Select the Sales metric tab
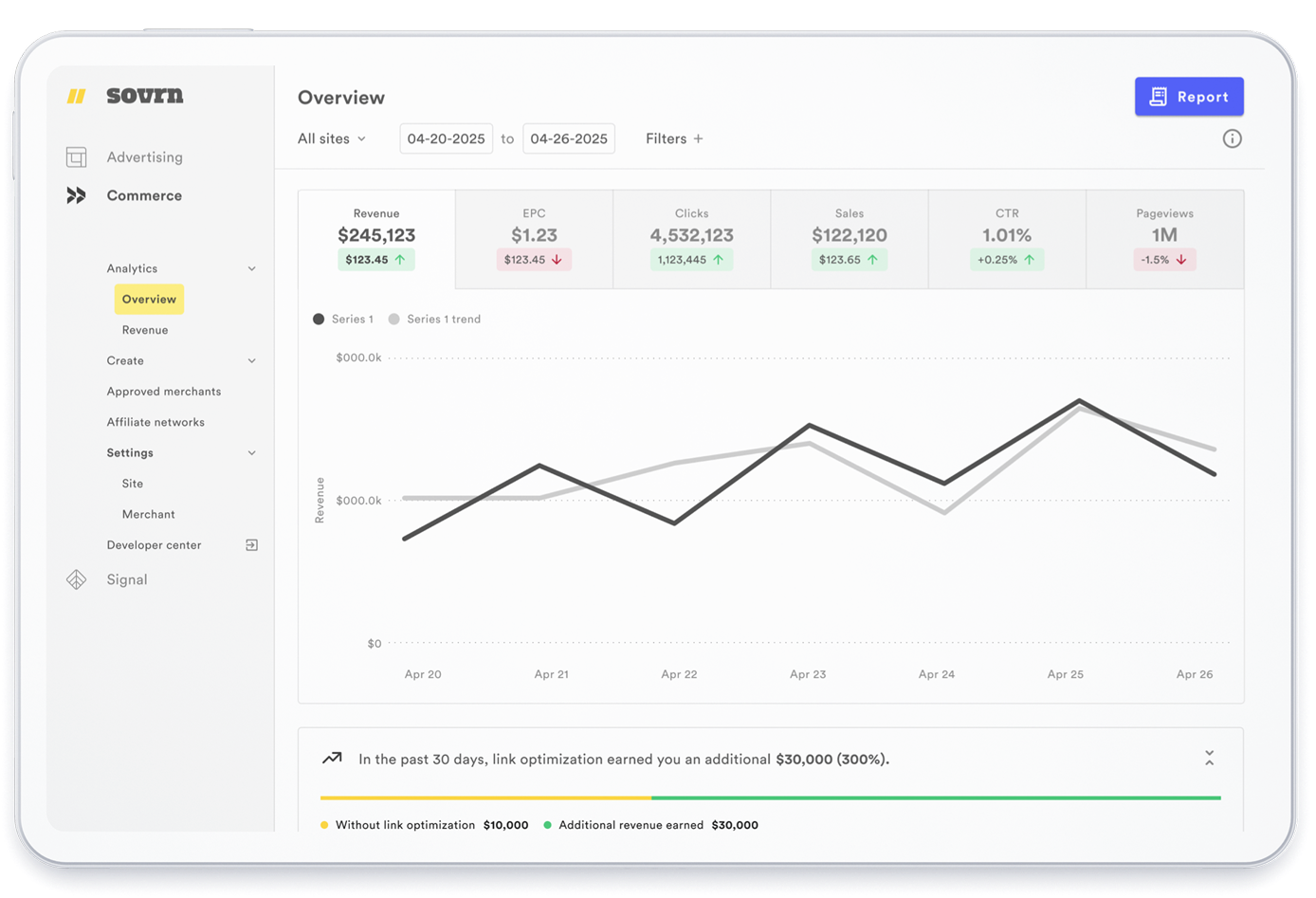 (850, 239)
